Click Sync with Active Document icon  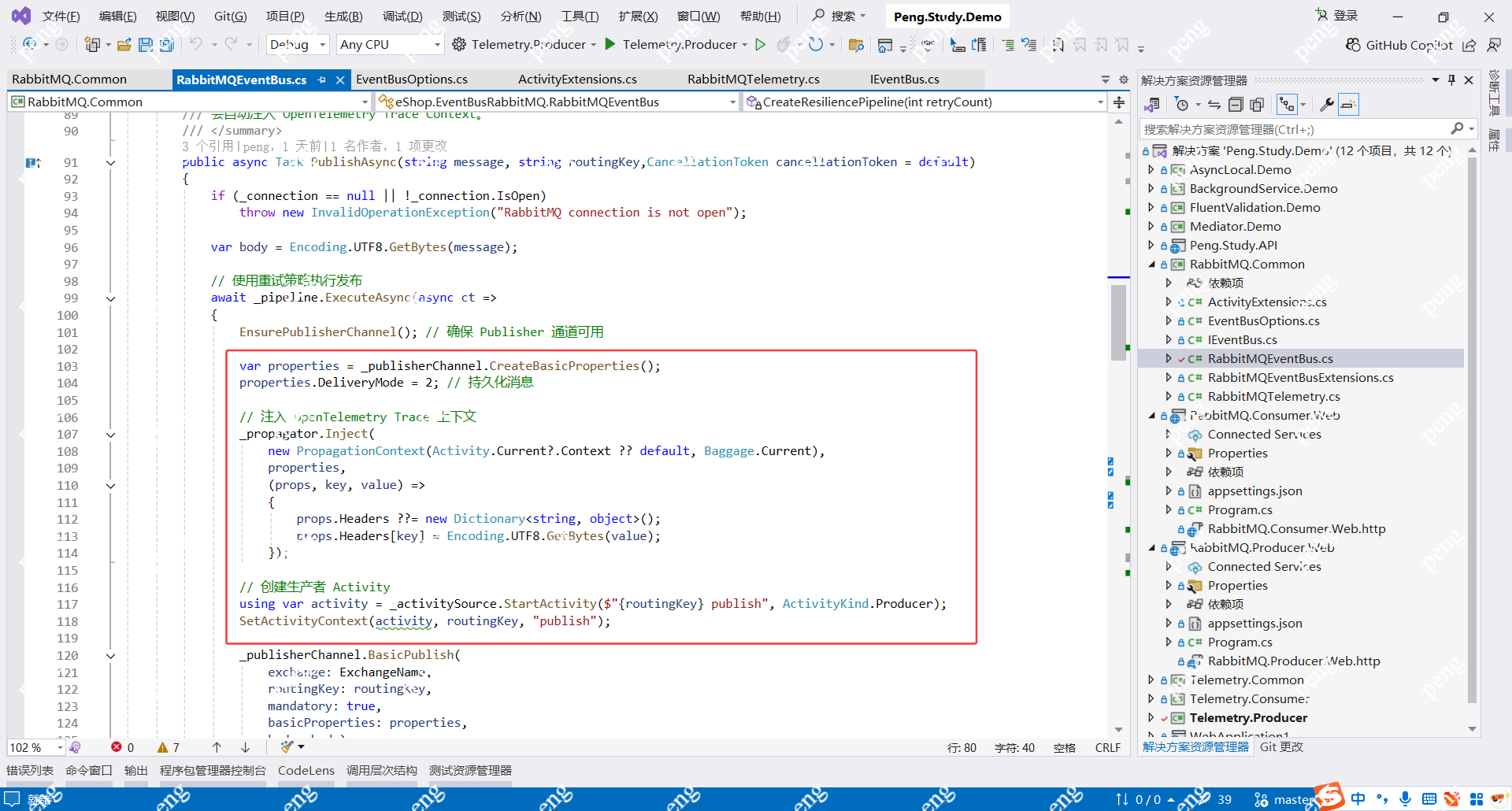(1214, 105)
